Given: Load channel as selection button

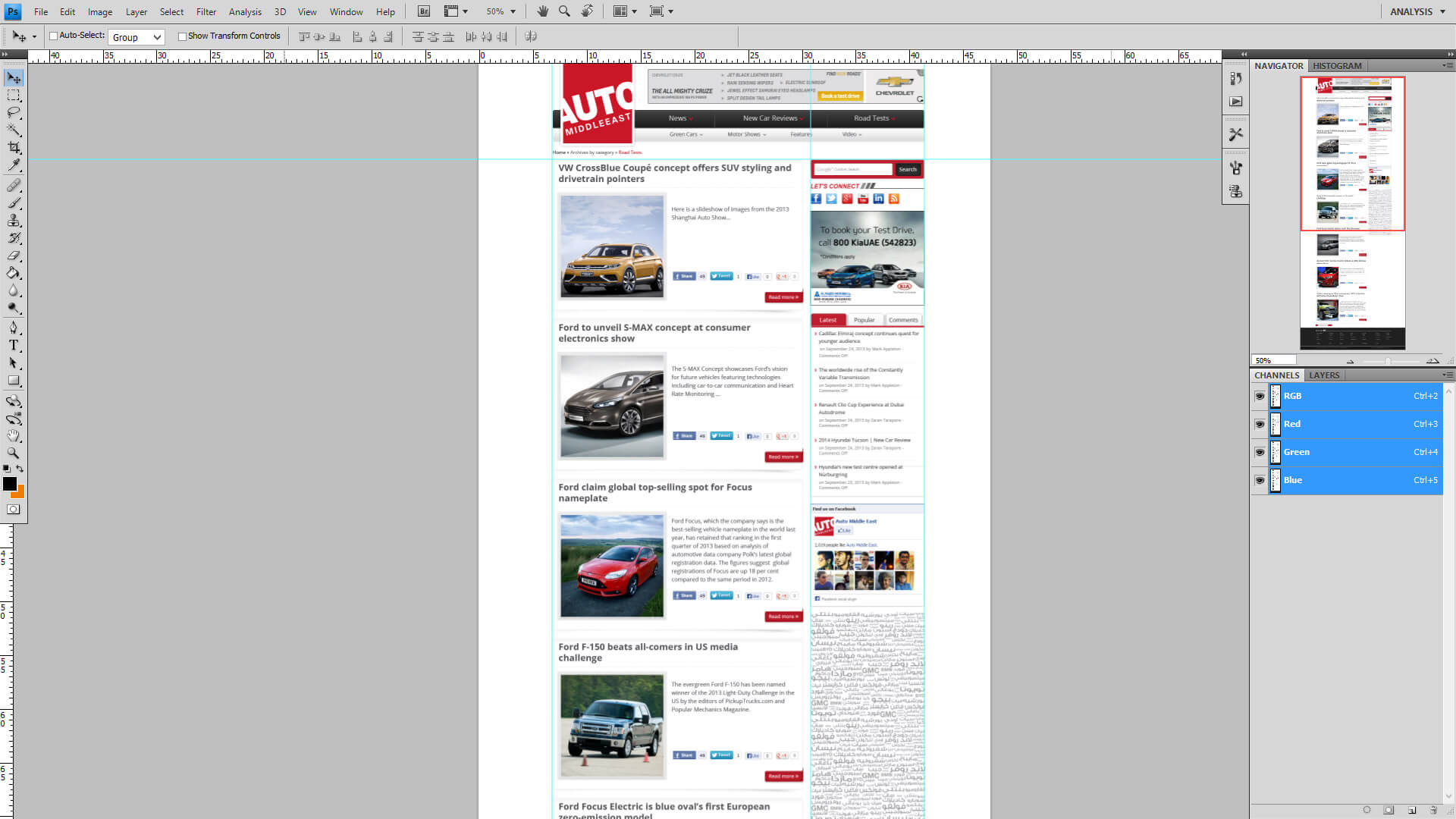Looking at the screenshot, I should pos(1367,810).
